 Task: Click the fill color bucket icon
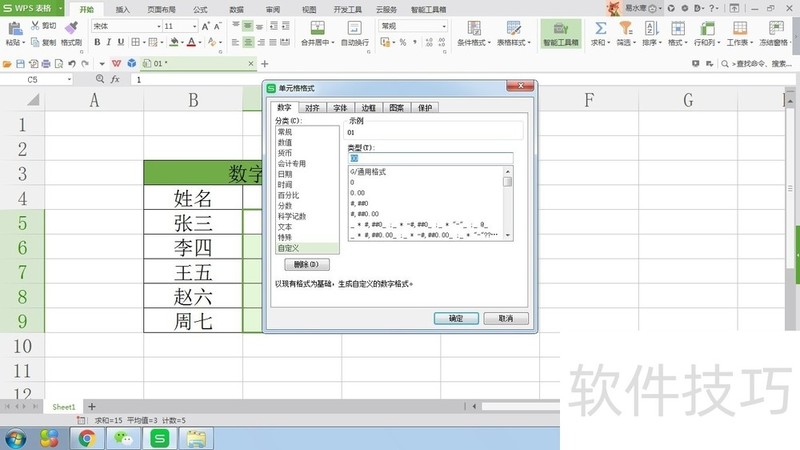pyautogui.click(x=174, y=42)
